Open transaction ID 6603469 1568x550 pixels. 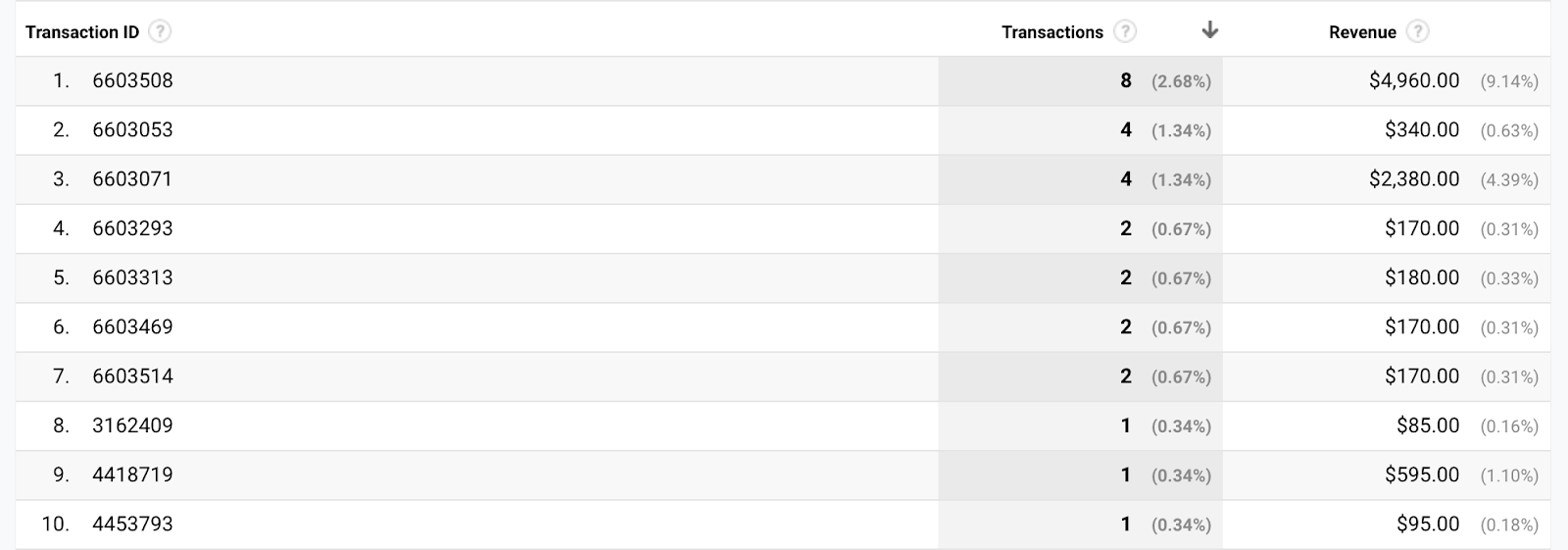(x=132, y=326)
